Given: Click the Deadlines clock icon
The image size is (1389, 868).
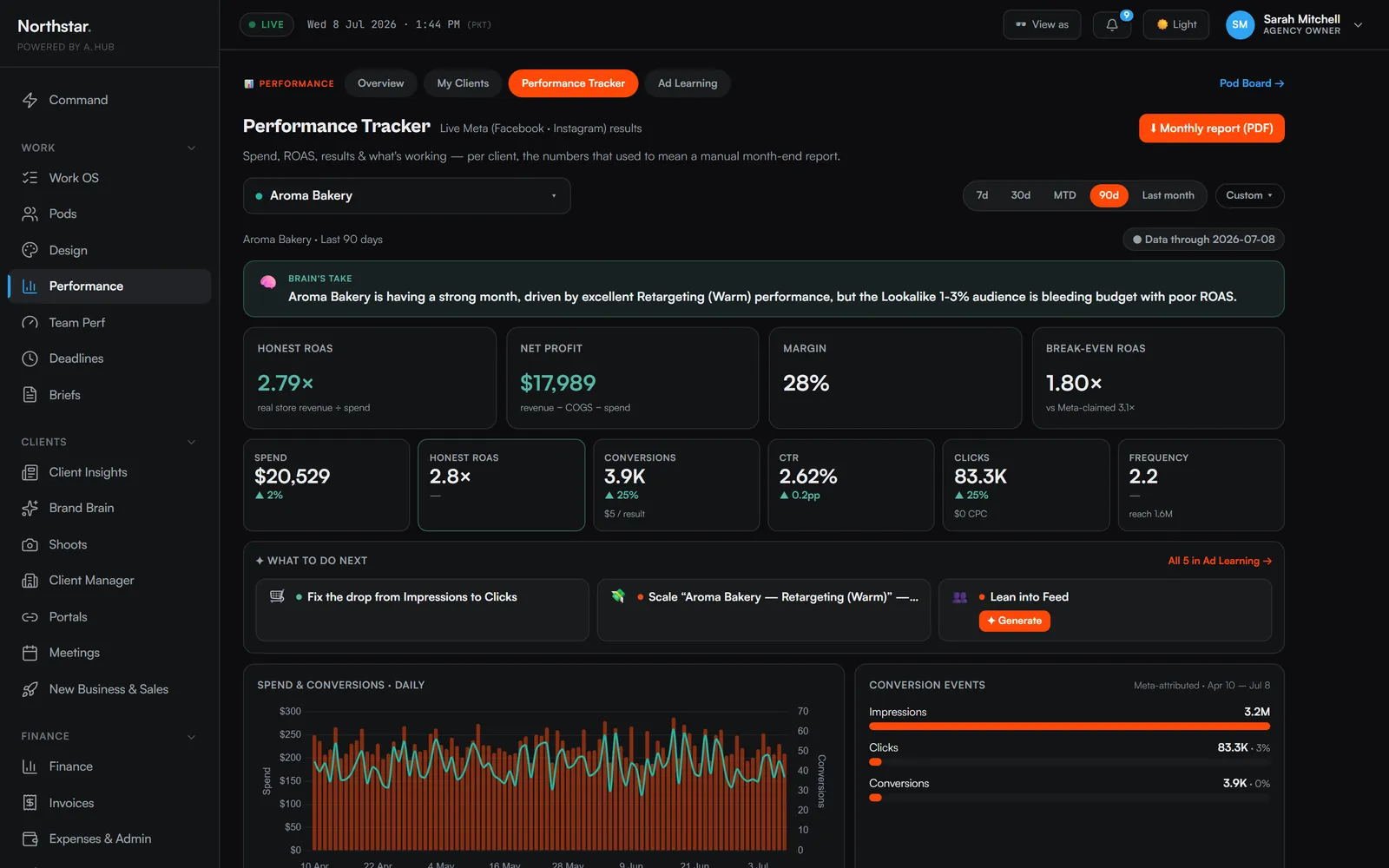Looking at the screenshot, I should pos(30,358).
